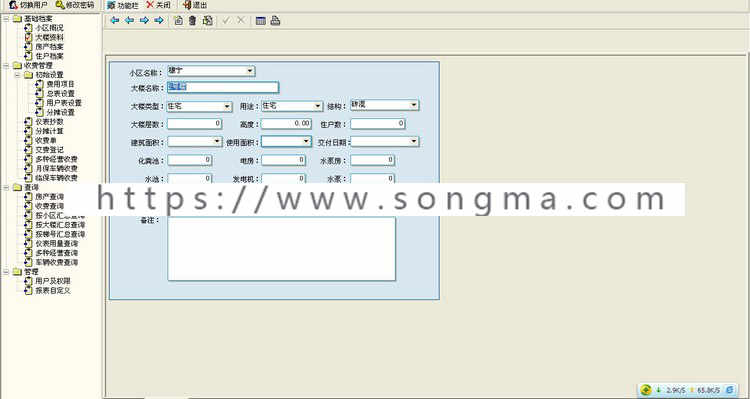Collapse the 基础档案 tree folder
The image size is (750, 399).
pyautogui.click(x=6, y=19)
